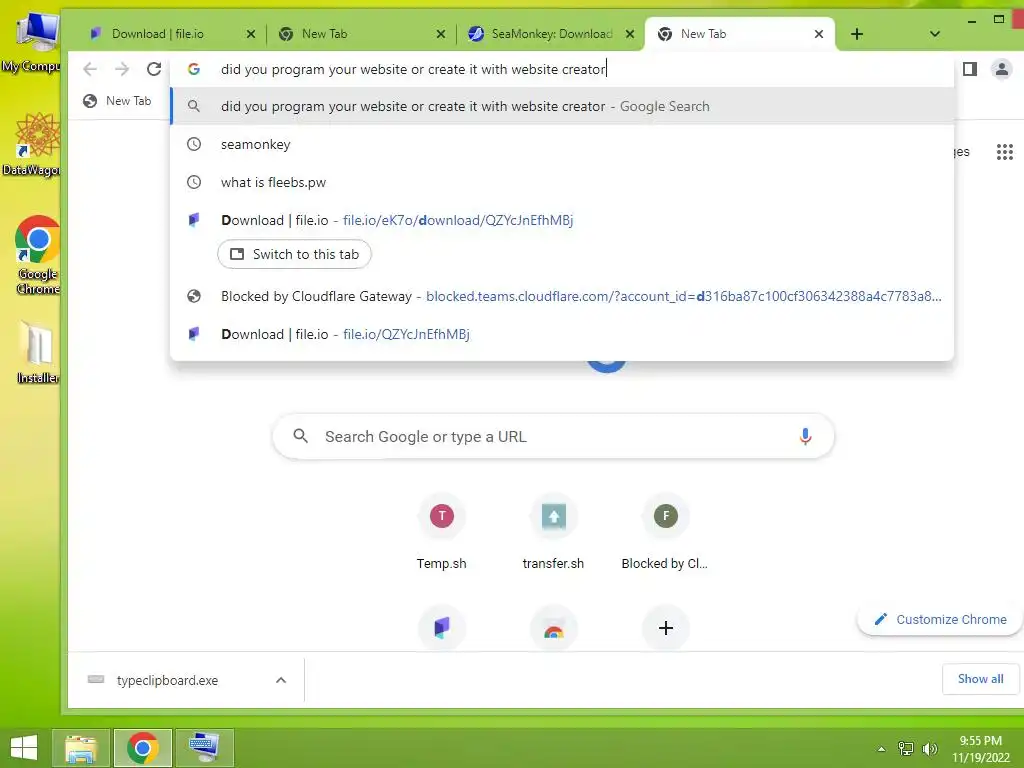Close the New Tab left of SeaMonkey
The width and height of the screenshot is (1024, 768).
441,34
